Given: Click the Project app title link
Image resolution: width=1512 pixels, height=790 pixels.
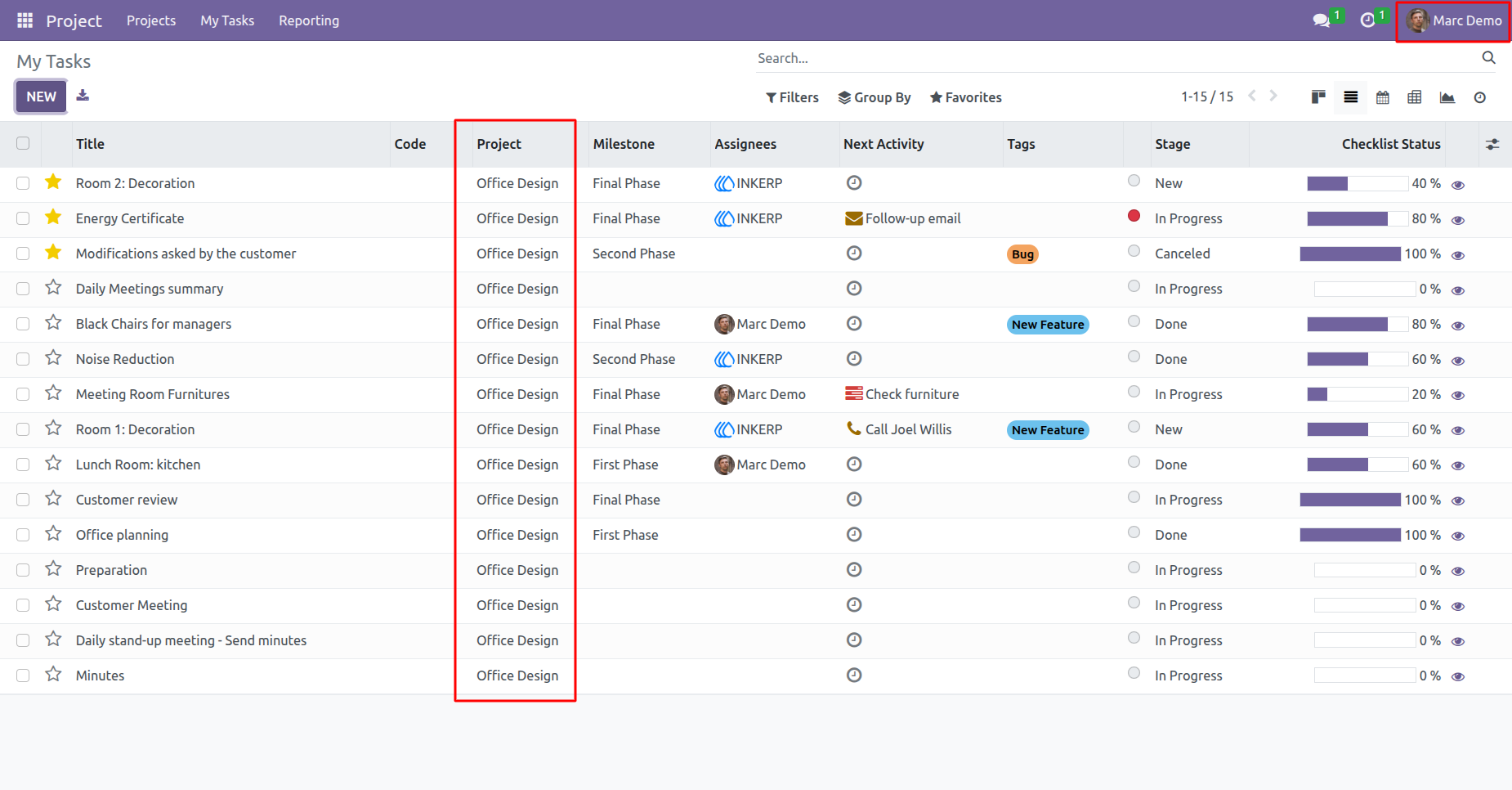Looking at the screenshot, I should tap(74, 20).
